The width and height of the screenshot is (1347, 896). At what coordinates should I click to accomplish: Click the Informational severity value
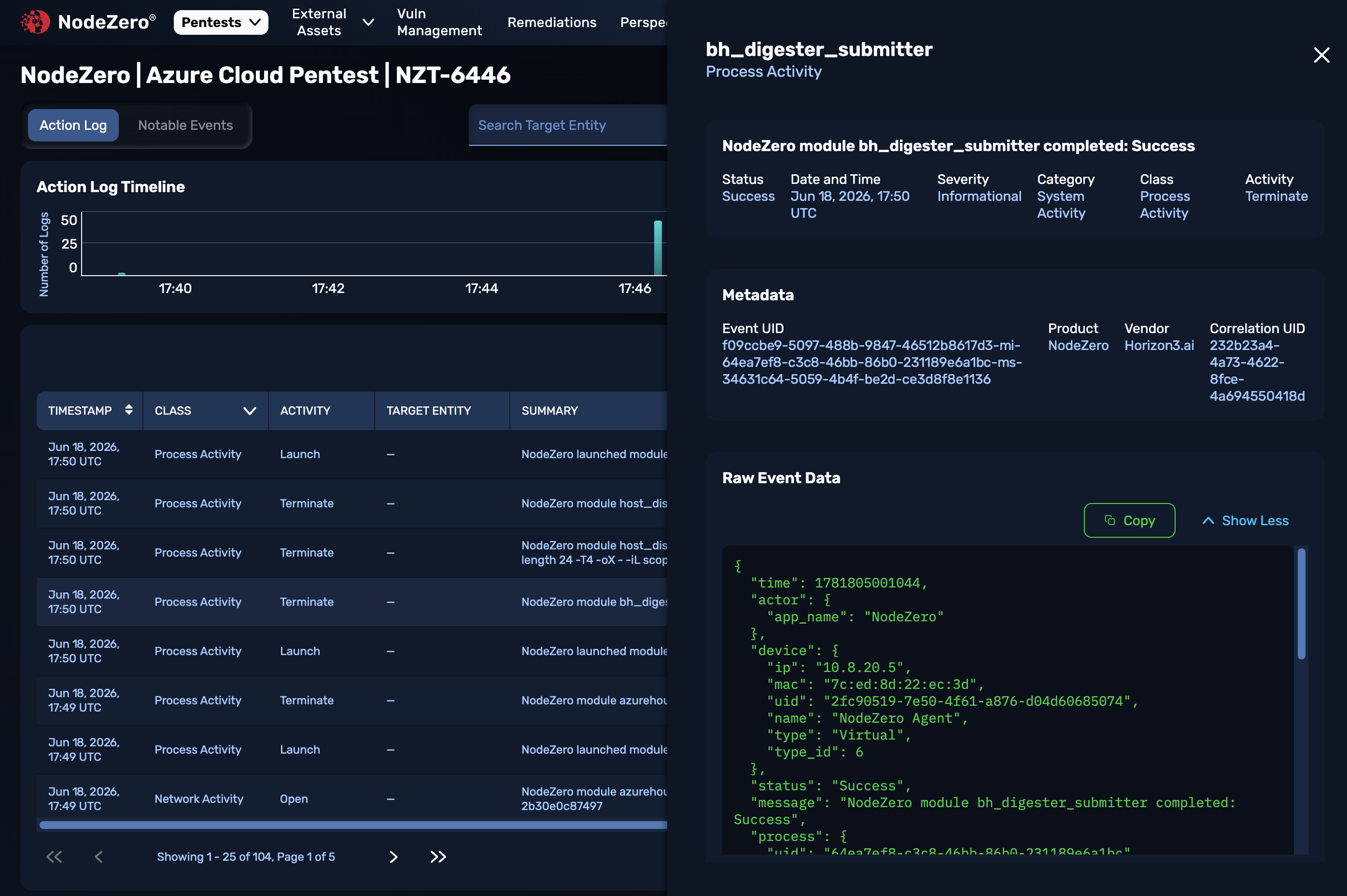point(979,196)
